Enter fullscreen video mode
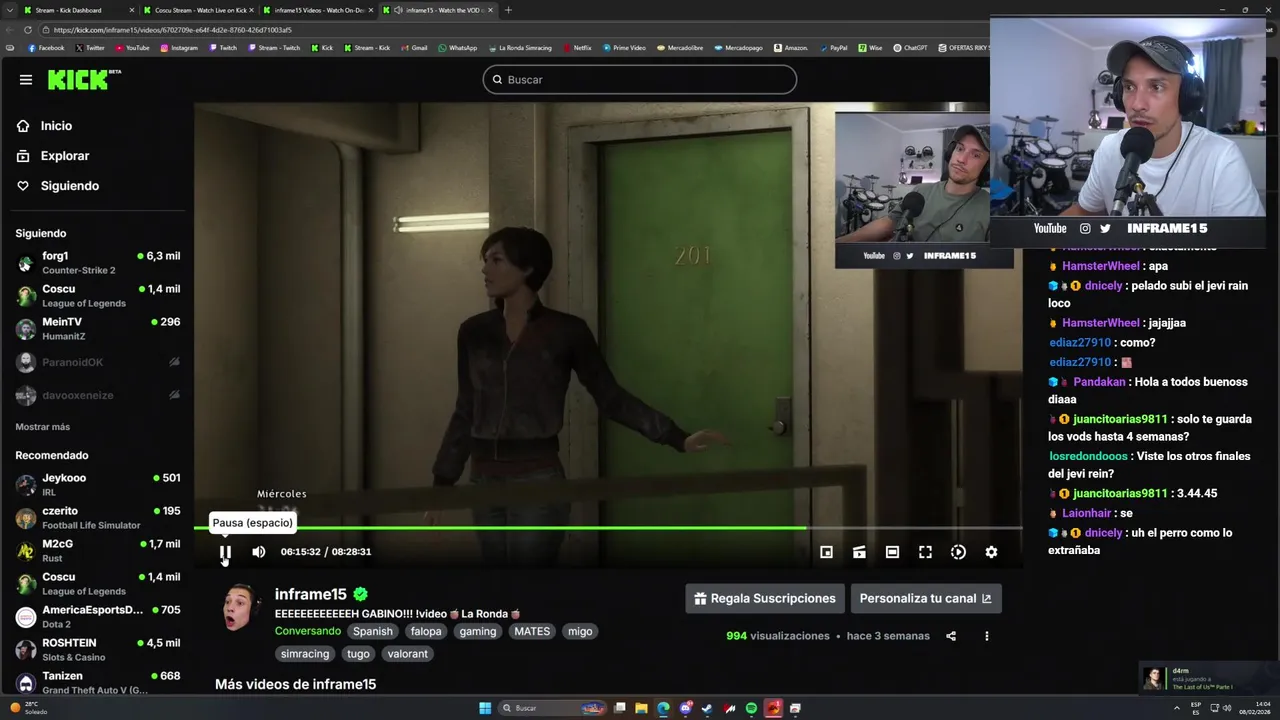 point(925,552)
